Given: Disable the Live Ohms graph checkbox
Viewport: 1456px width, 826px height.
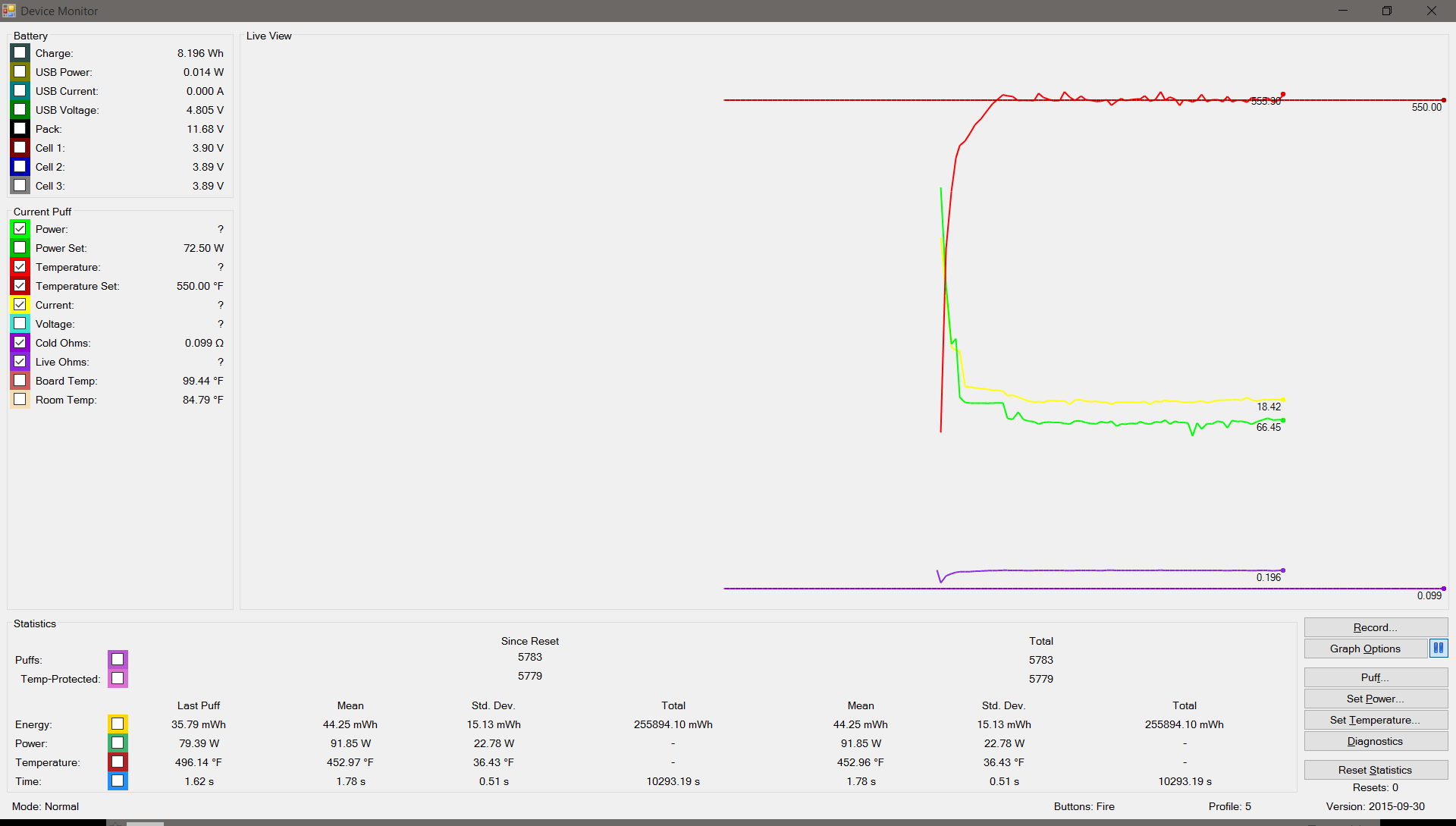Looking at the screenshot, I should point(20,362).
